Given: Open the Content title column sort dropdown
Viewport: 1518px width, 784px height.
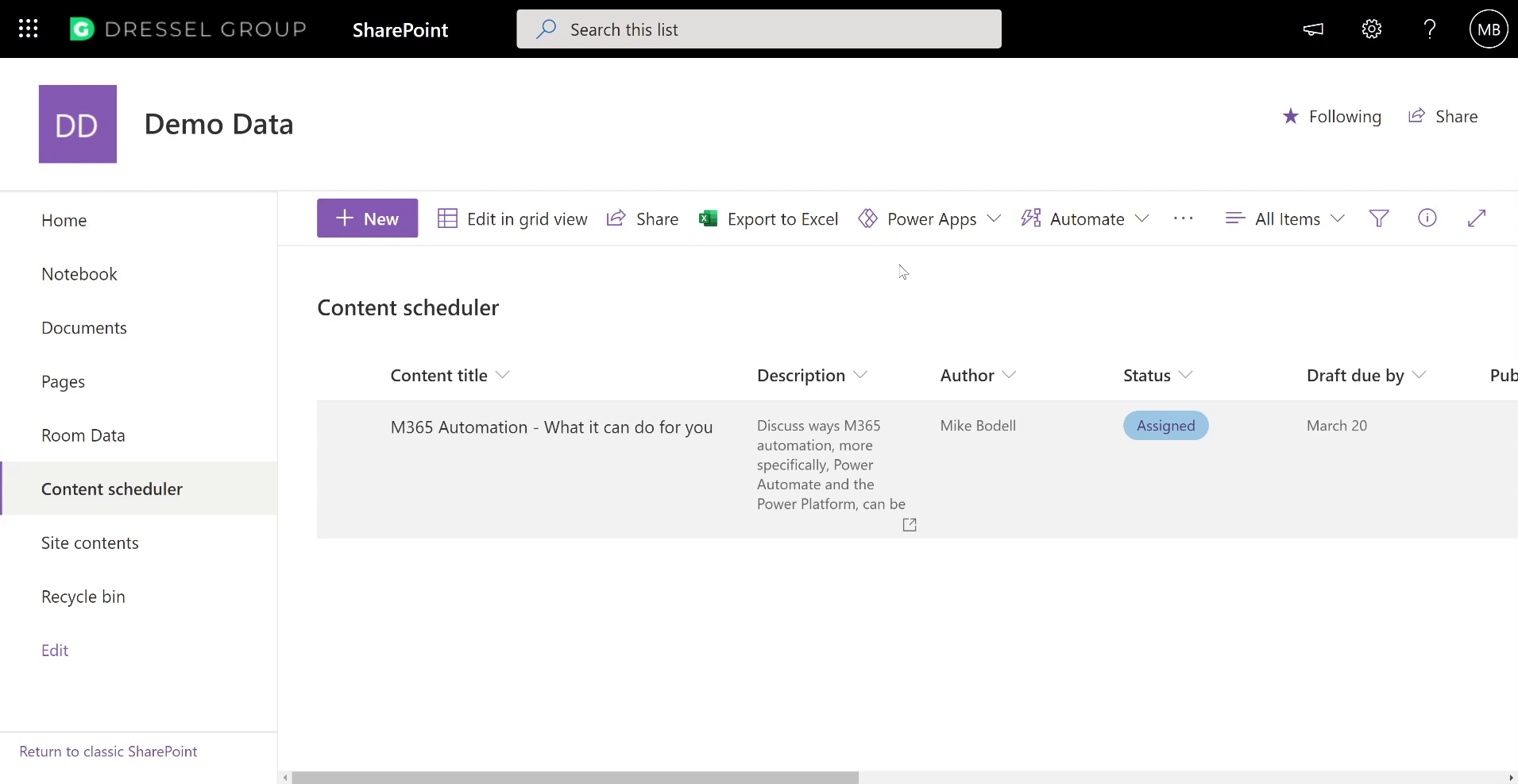Looking at the screenshot, I should click(503, 376).
